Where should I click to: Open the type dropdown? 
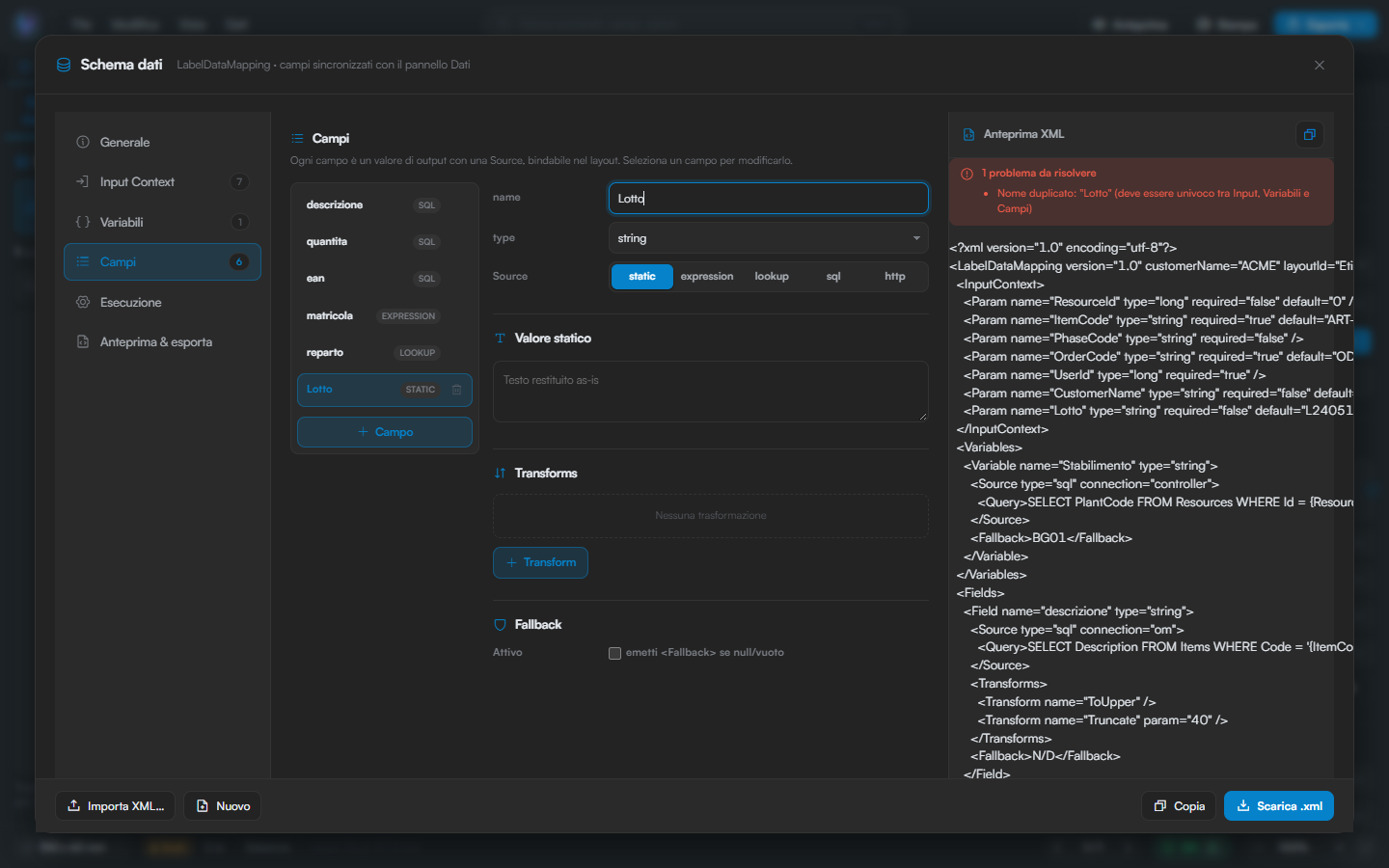click(x=768, y=238)
